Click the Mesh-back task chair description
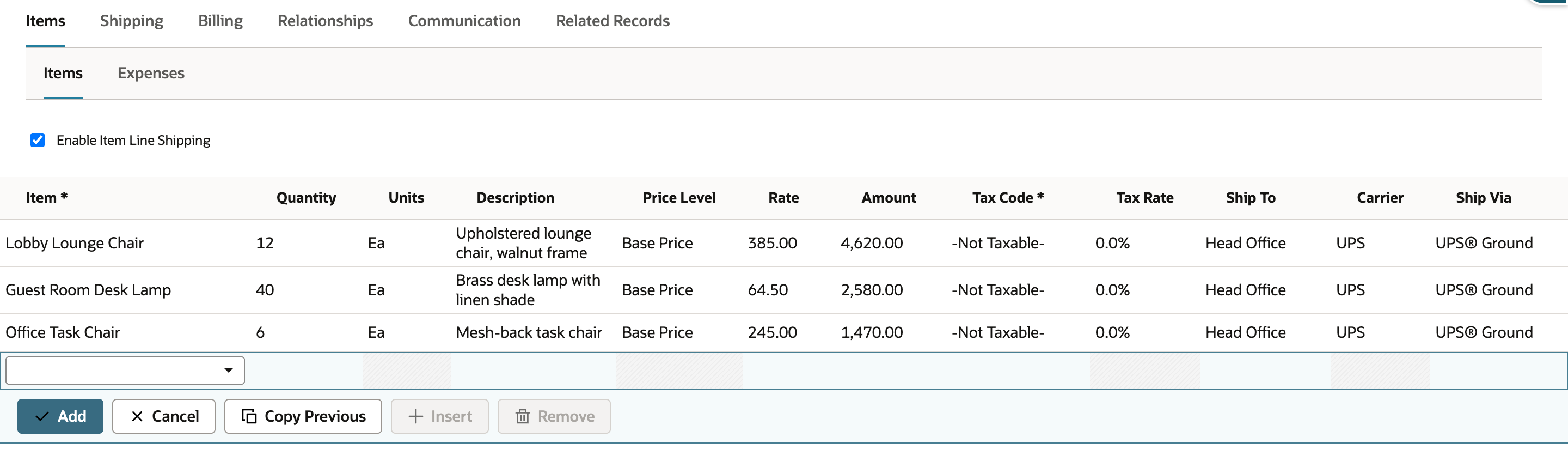The width and height of the screenshot is (1568, 449). (529, 332)
